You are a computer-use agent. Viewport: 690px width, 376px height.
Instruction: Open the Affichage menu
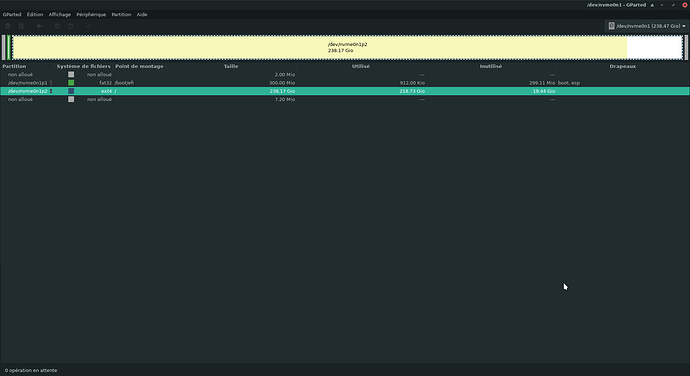click(59, 15)
